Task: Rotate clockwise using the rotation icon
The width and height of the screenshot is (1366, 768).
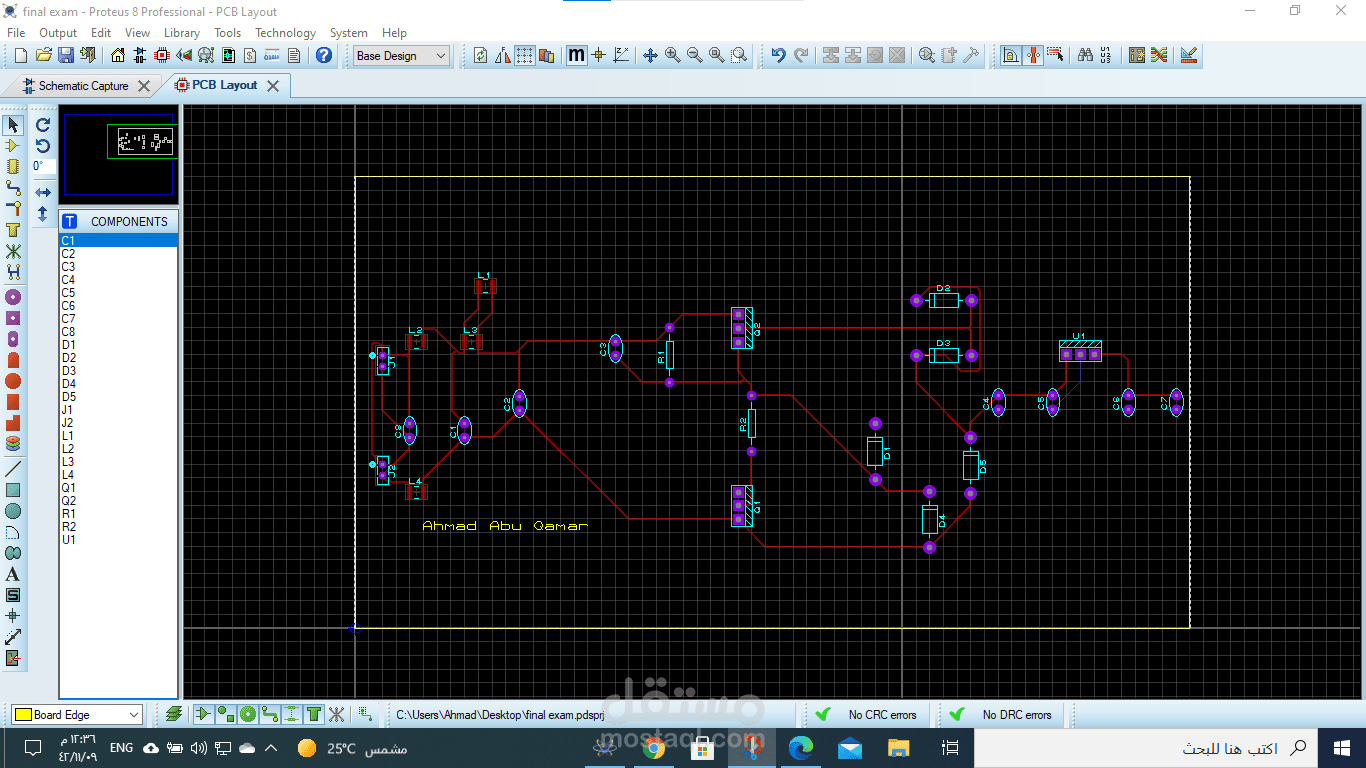Action: (x=43, y=125)
